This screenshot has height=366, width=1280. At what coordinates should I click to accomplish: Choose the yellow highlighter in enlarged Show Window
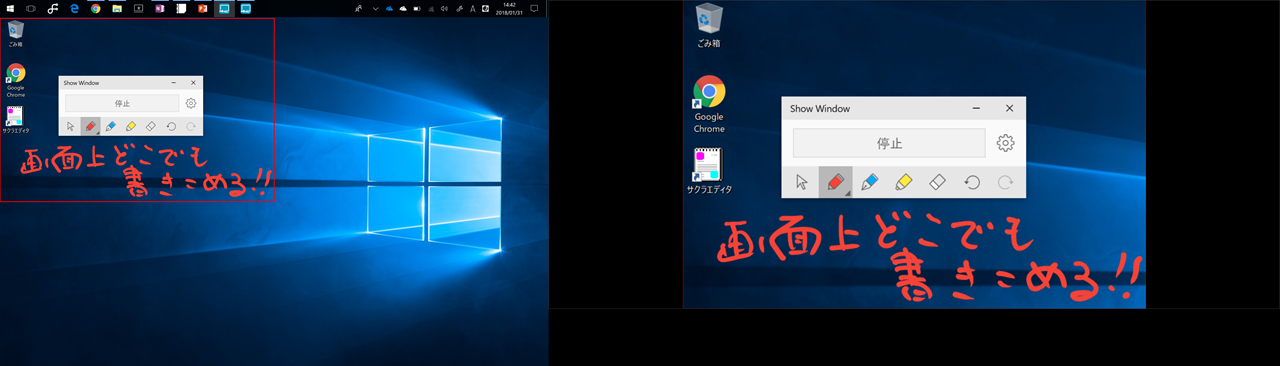tap(903, 182)
